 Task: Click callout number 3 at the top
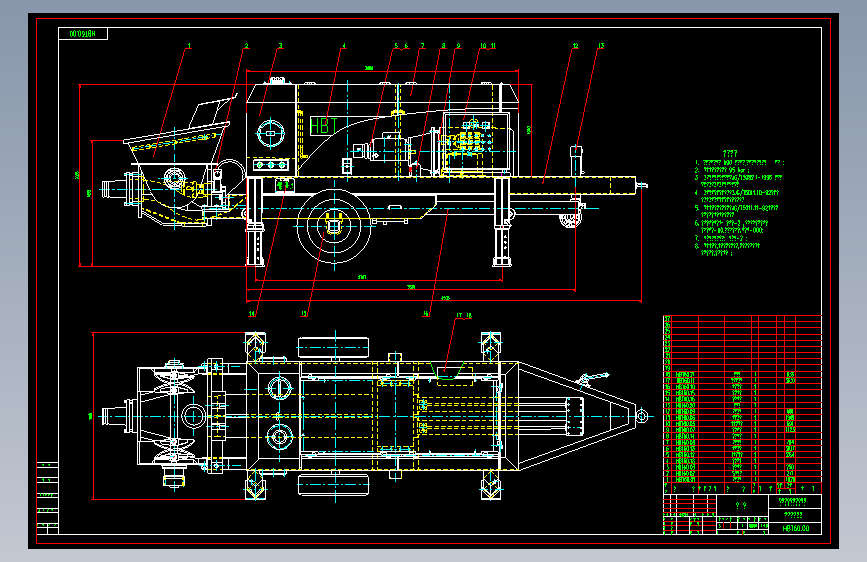280,46
